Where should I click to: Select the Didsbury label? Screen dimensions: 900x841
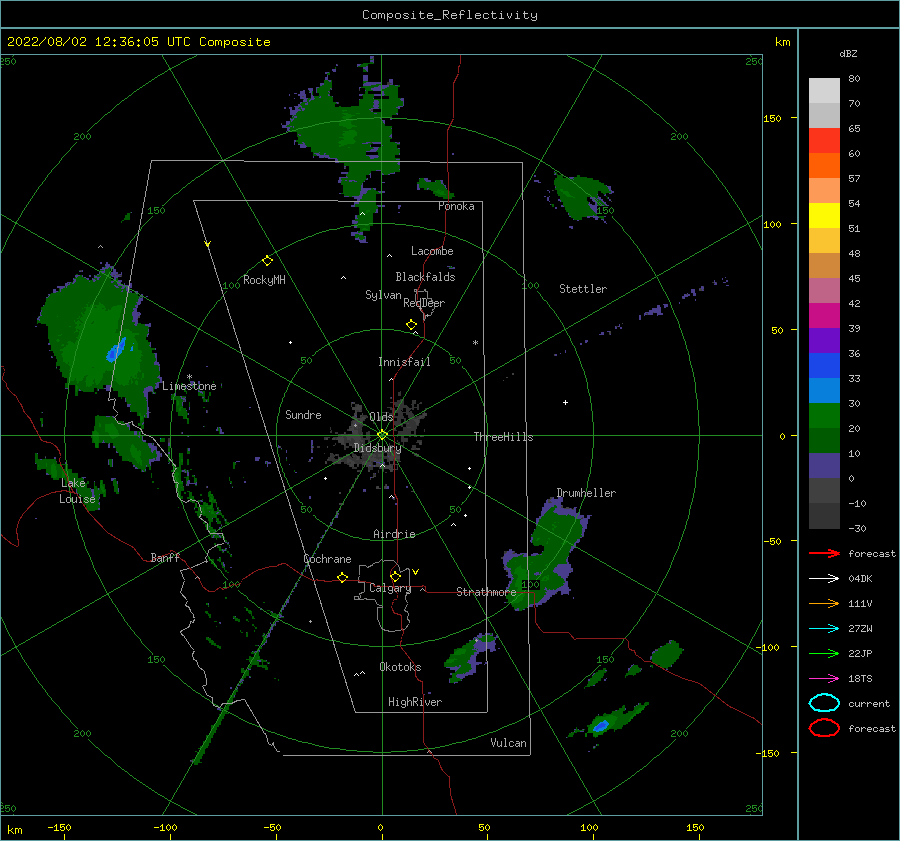tap(377, 448)
